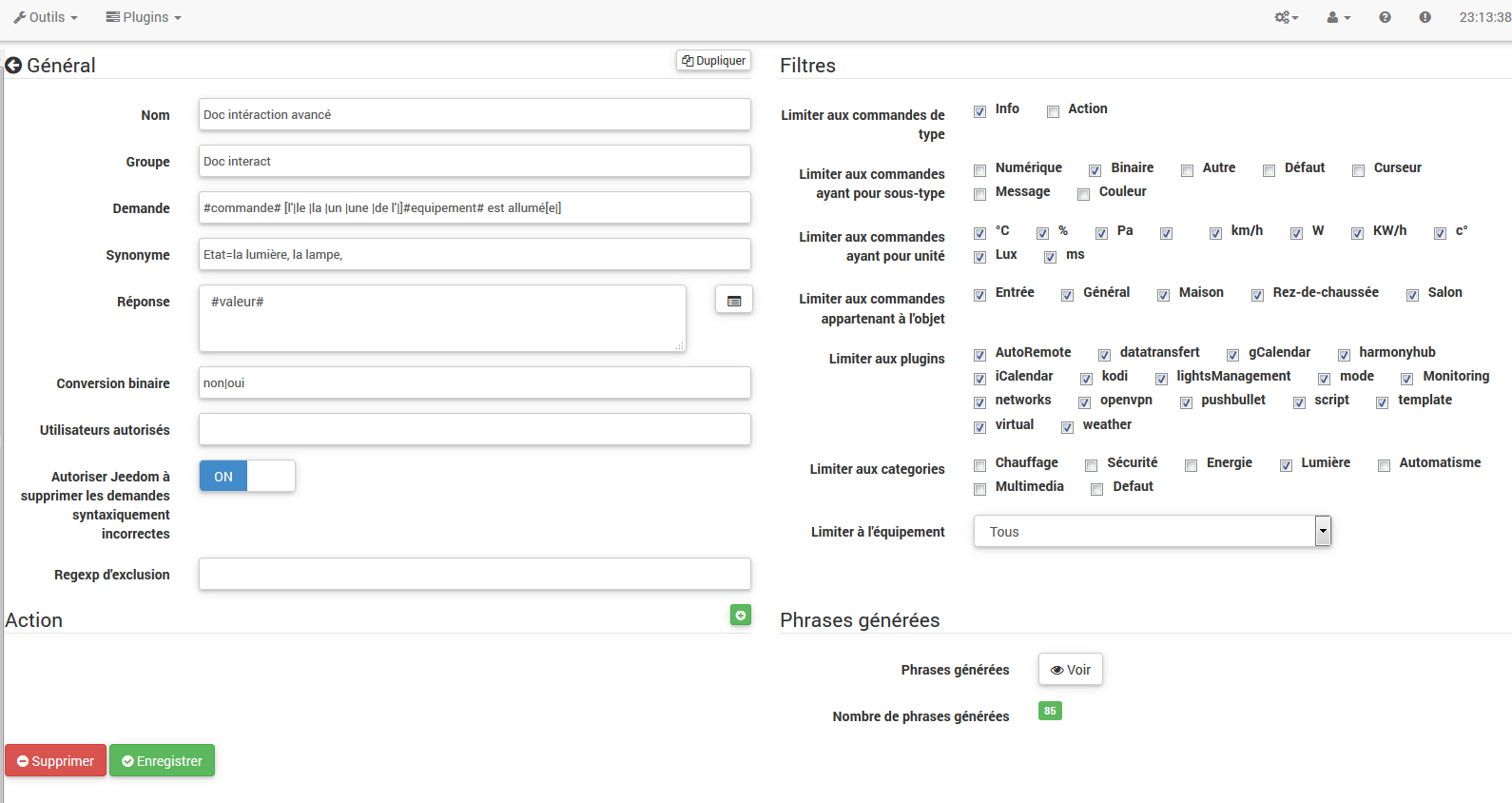
Task: Open the settings gears menu
Action: (x=1286, y=17)
